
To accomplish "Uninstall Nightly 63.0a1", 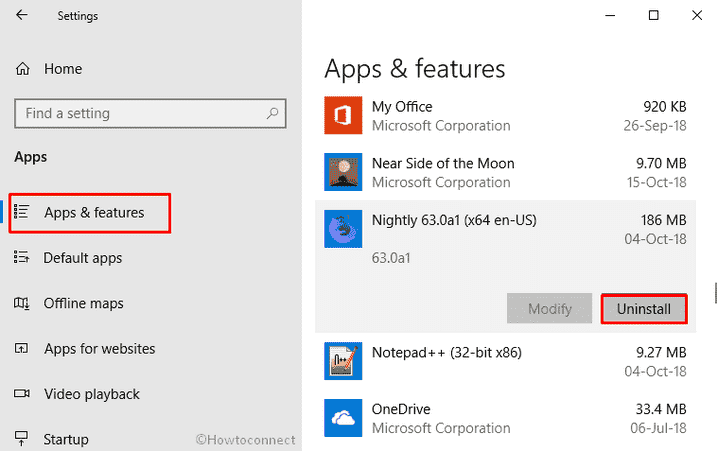I will point(644,309).
